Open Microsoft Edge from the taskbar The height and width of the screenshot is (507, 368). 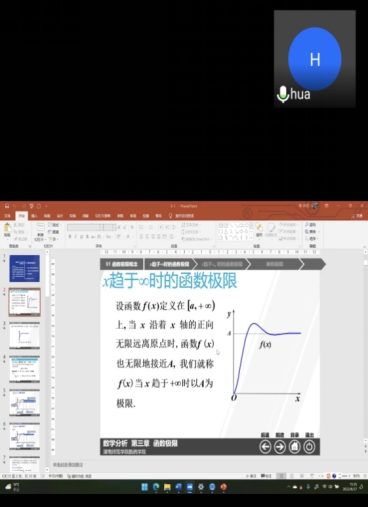coord(156,487)
